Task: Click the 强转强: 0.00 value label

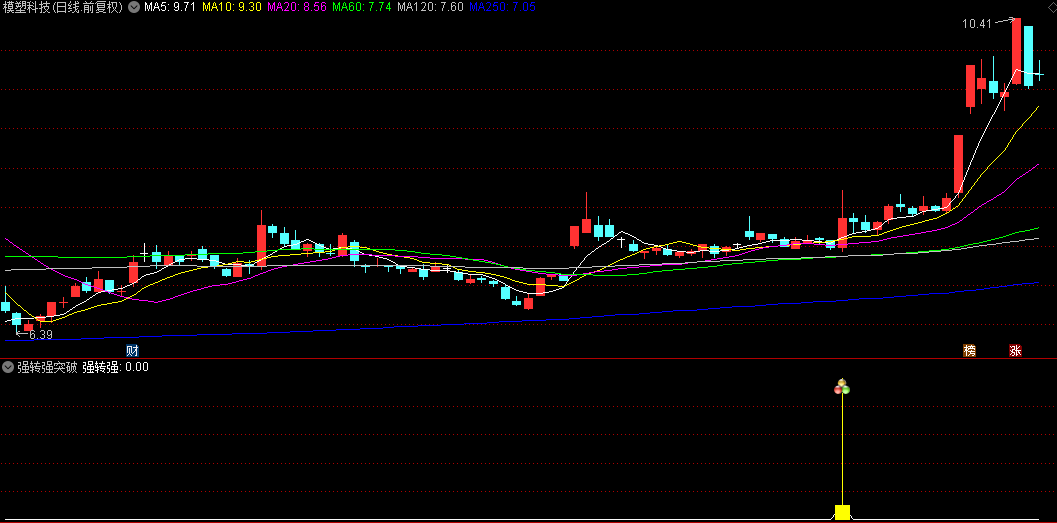Action: [115, 367]
